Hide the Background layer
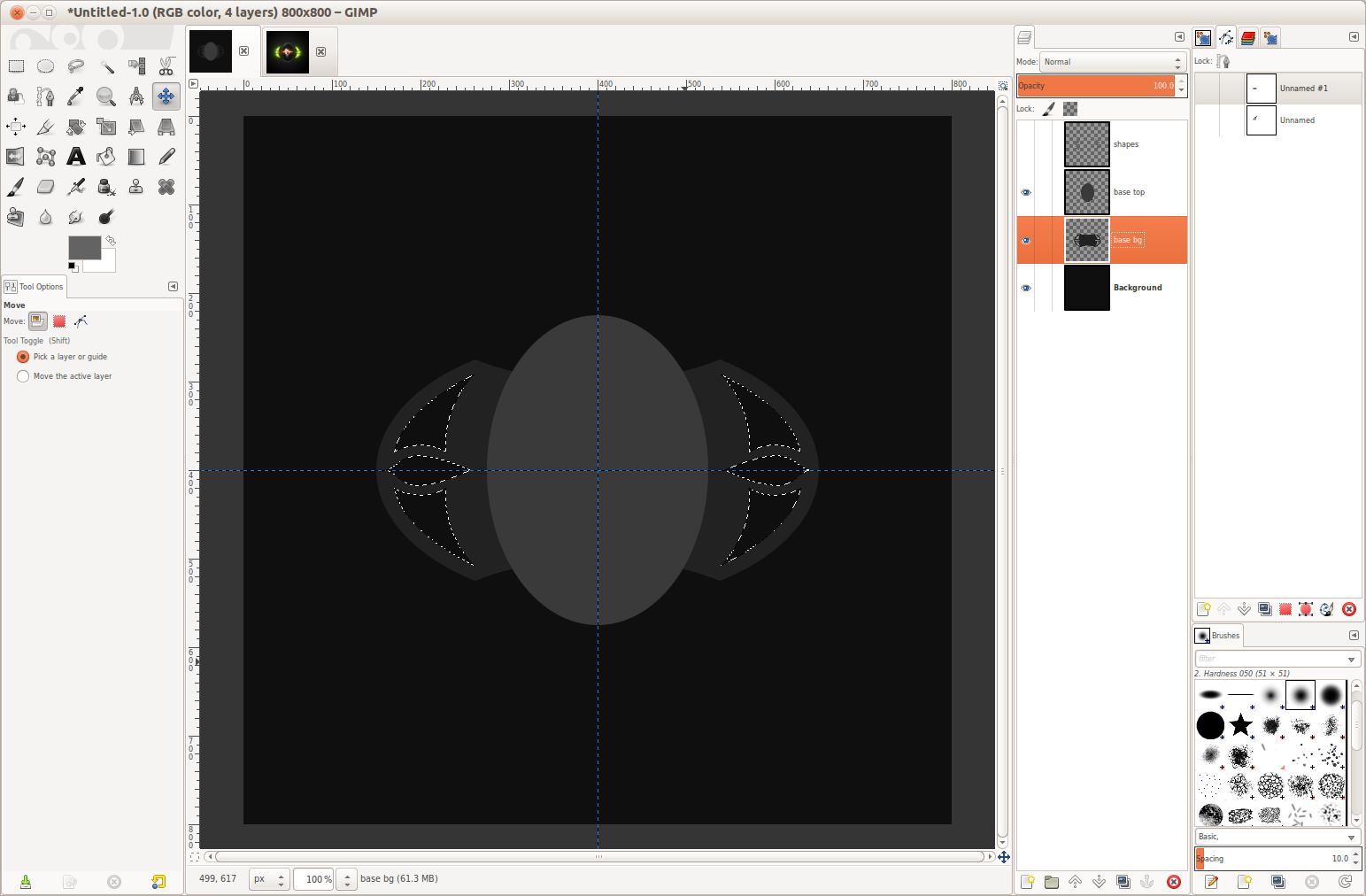The width and height of the screenshot is (1366, 896). (1026, 288)
